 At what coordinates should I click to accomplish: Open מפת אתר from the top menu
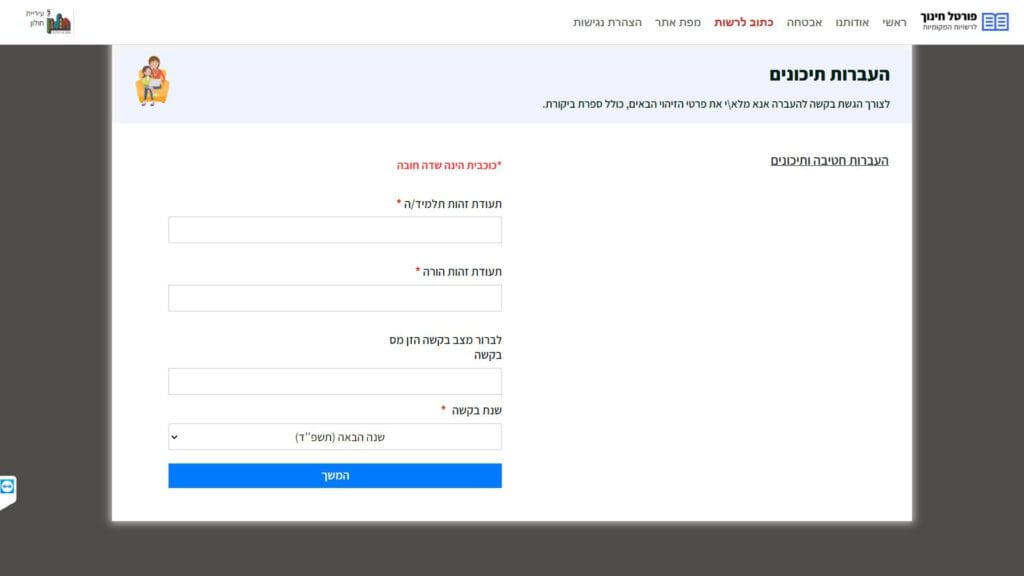tap(678, 22)
